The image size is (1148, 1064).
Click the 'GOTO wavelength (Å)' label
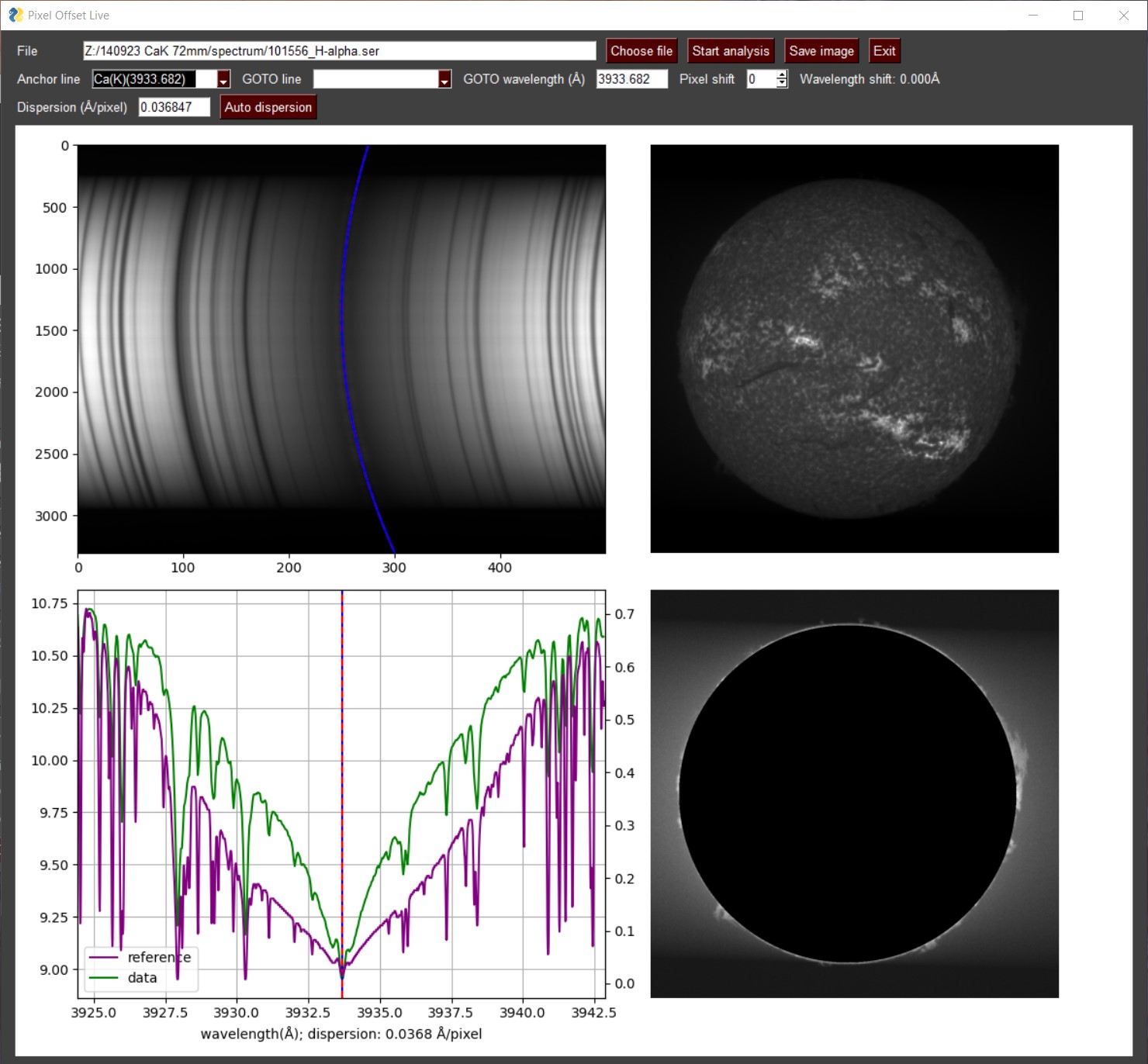click(524, 79)
